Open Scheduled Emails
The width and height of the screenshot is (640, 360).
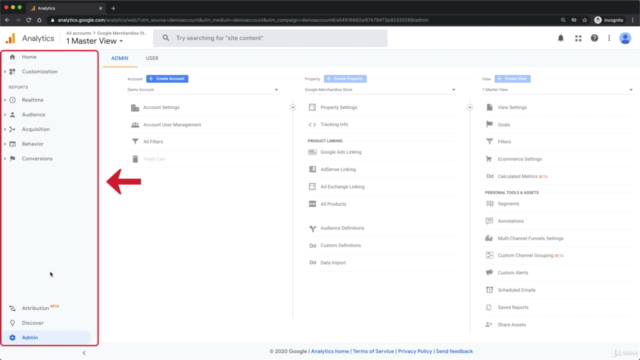[x=516, y=290]
